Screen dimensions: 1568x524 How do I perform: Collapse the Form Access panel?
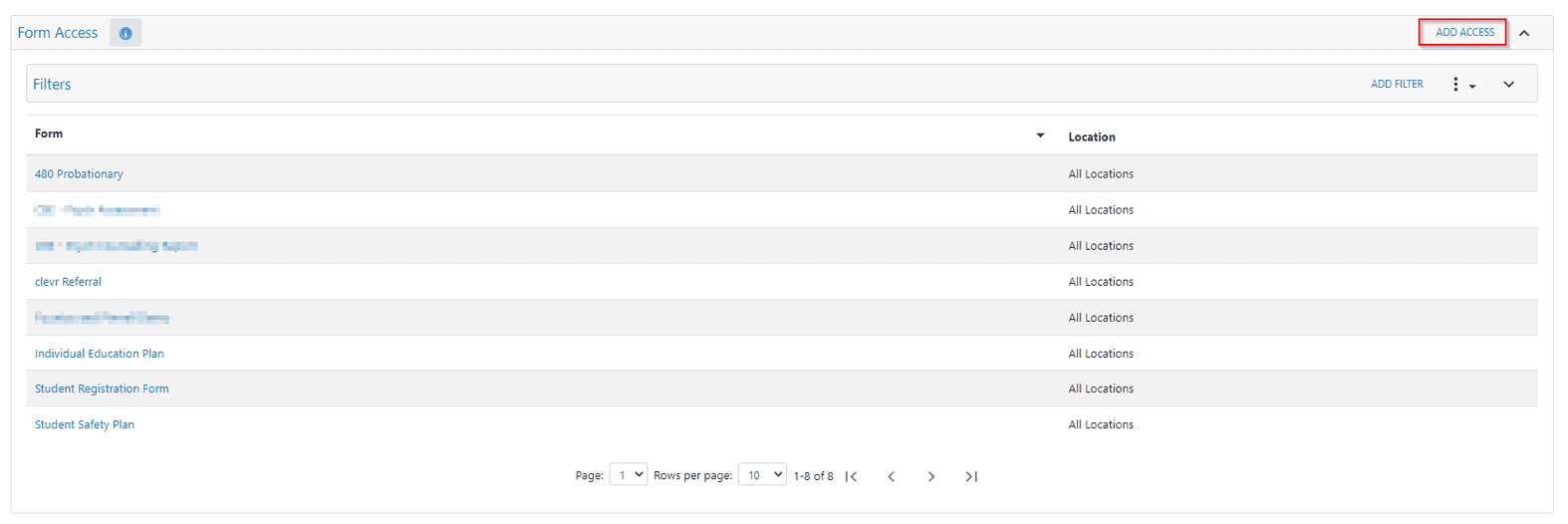1524,33
